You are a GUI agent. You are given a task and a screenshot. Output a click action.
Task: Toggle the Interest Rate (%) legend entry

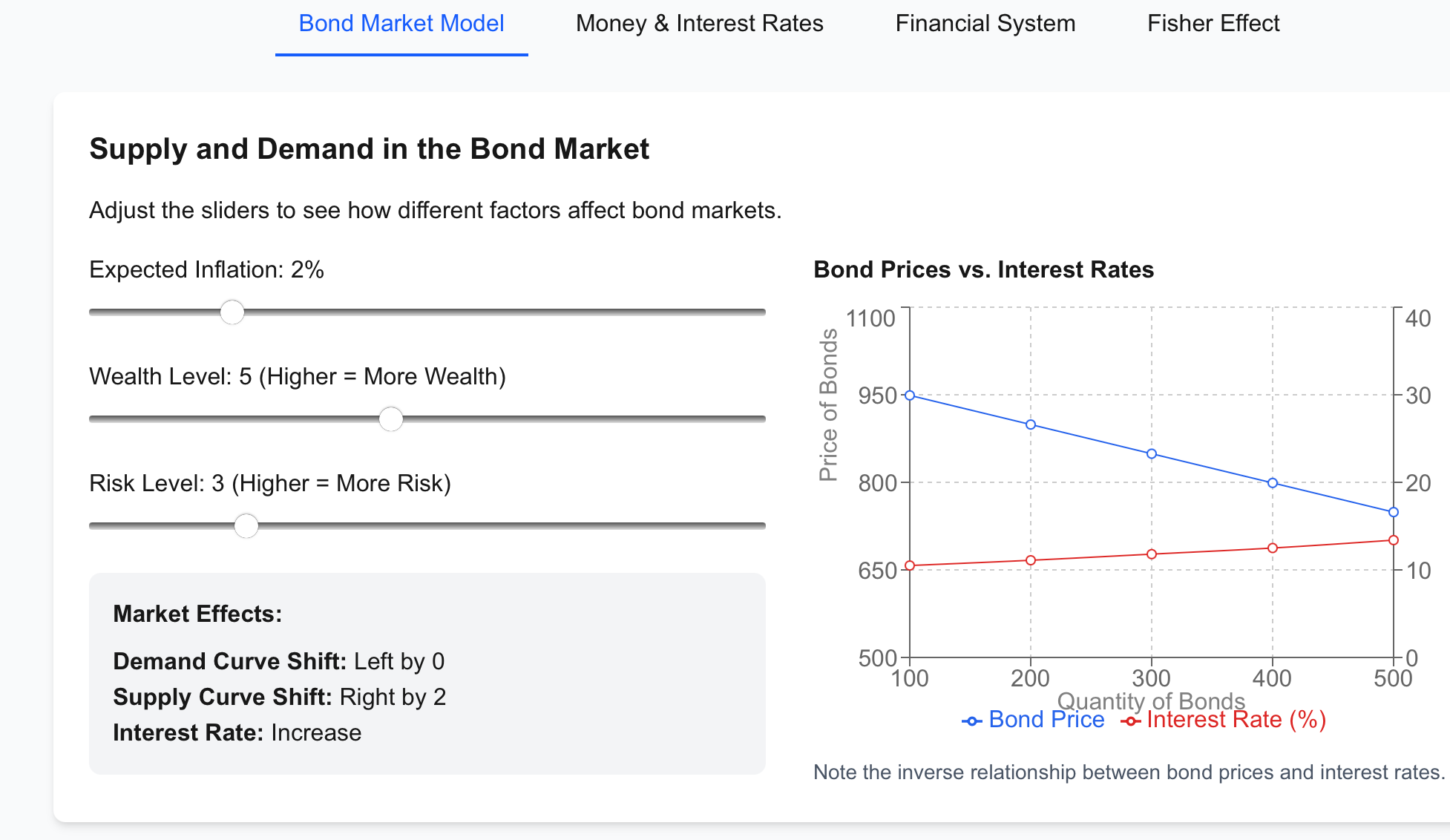1236,720
